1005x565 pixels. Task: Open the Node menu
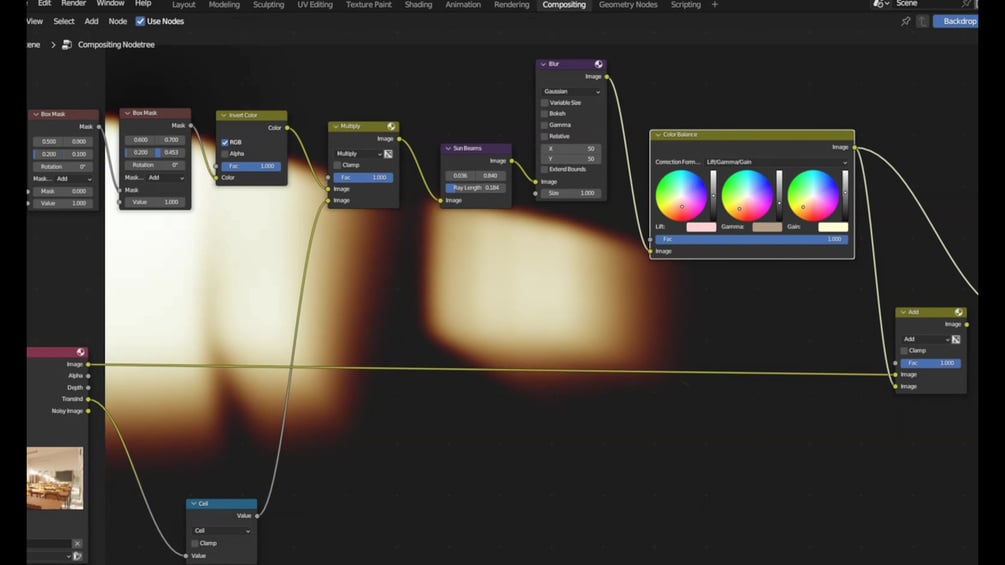(x=117, y=21)
